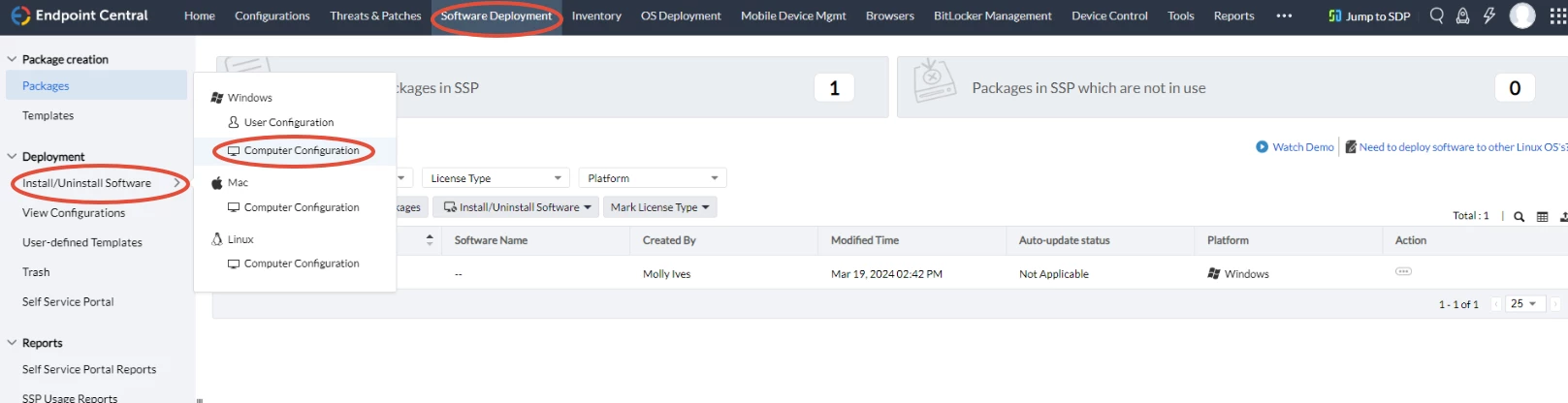Open the global search magnifier in header
Image resolution: width=1568 pixels, height=403 pixels.
coord(1436,15)
